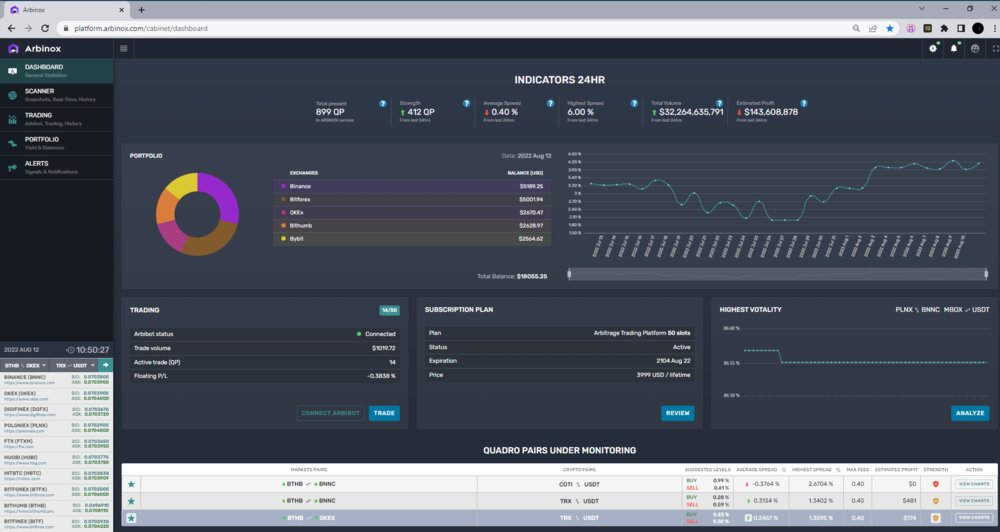
Task: Click help icon next to Total present
Action: pyautogui.click(x=383, y=103)
